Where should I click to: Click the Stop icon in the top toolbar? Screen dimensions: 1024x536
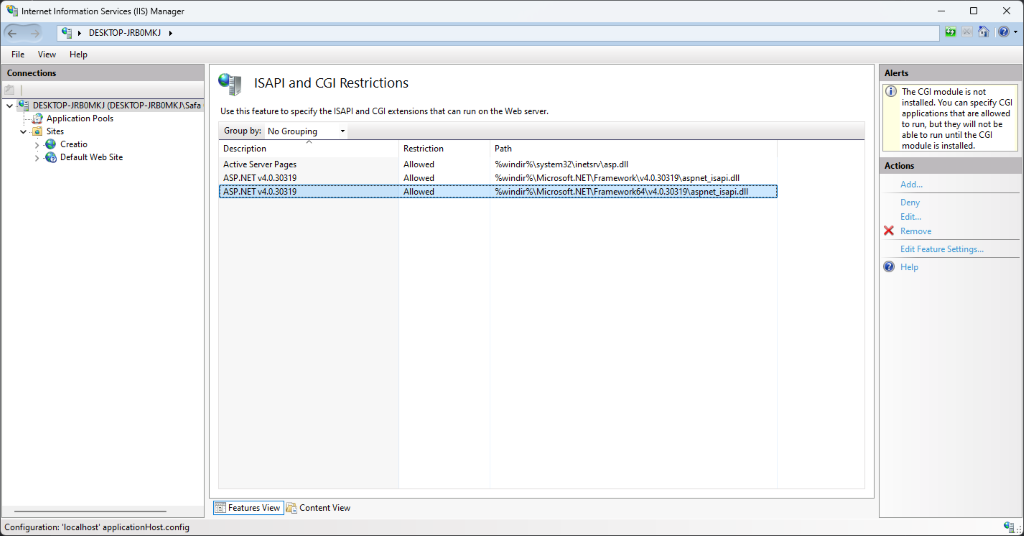click(x=967, y=32)
